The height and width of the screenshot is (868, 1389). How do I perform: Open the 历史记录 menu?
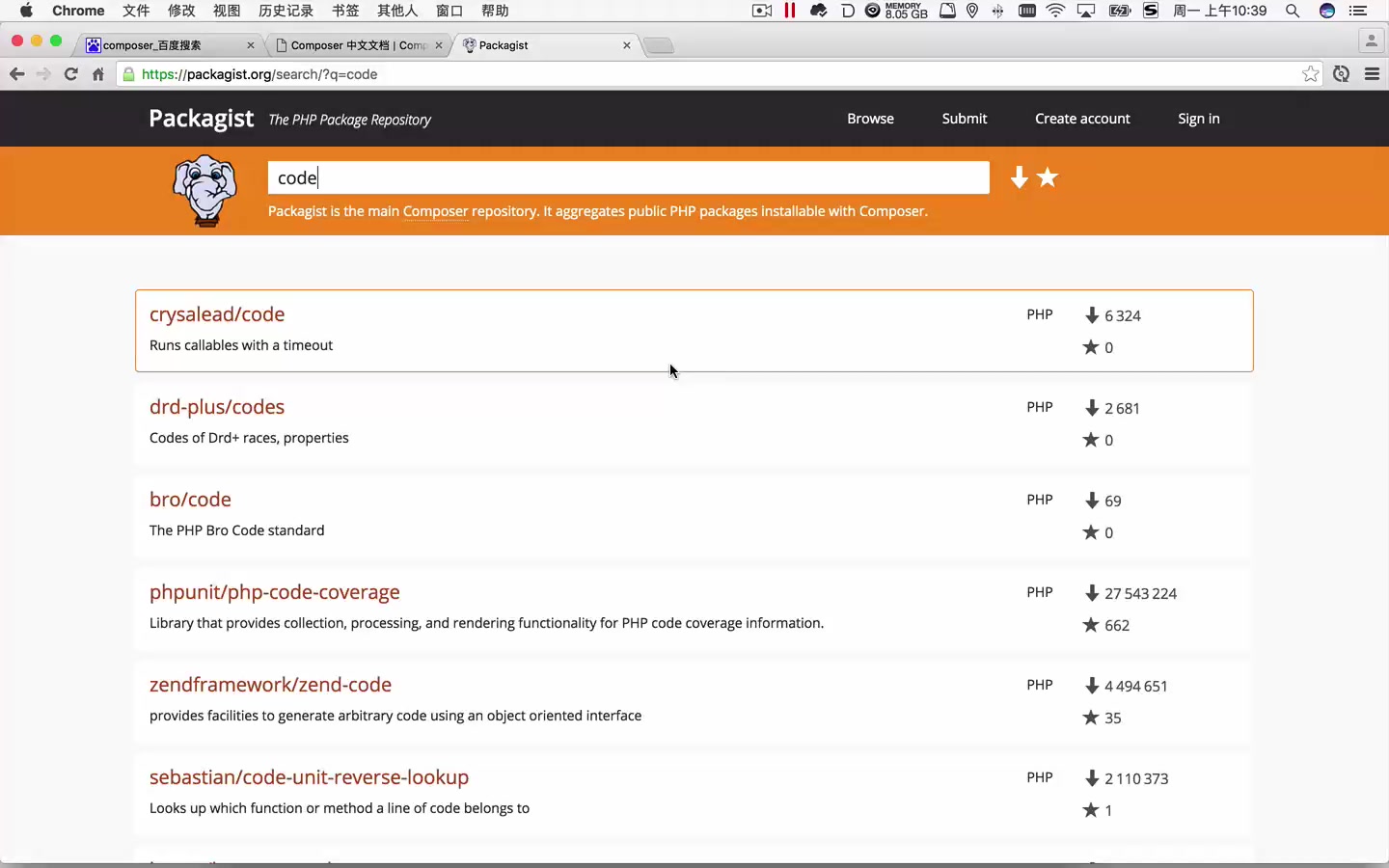click(286, 11)
